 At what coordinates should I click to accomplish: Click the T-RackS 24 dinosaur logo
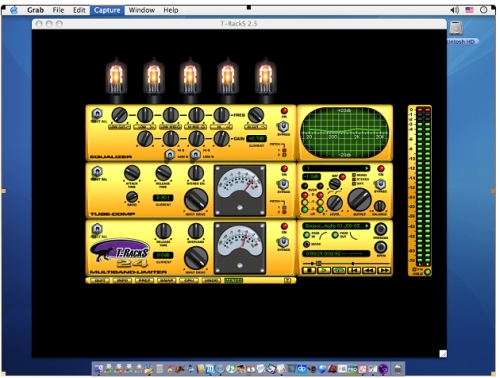[120, 252]
